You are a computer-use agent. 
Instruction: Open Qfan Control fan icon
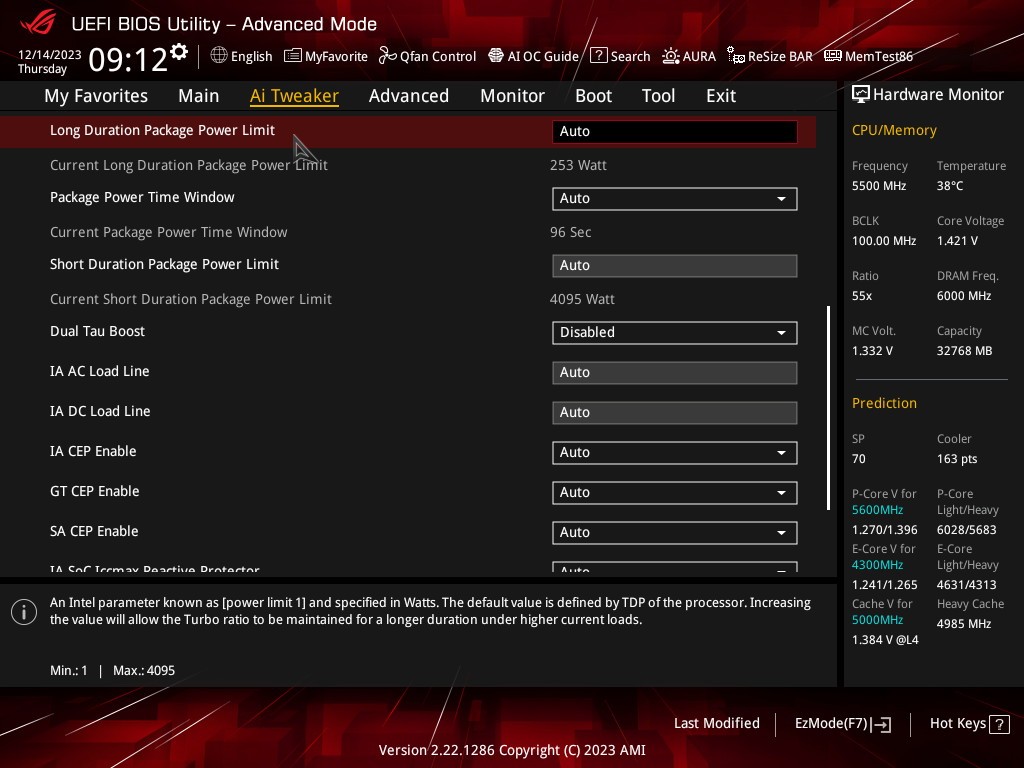click(388, 56)
